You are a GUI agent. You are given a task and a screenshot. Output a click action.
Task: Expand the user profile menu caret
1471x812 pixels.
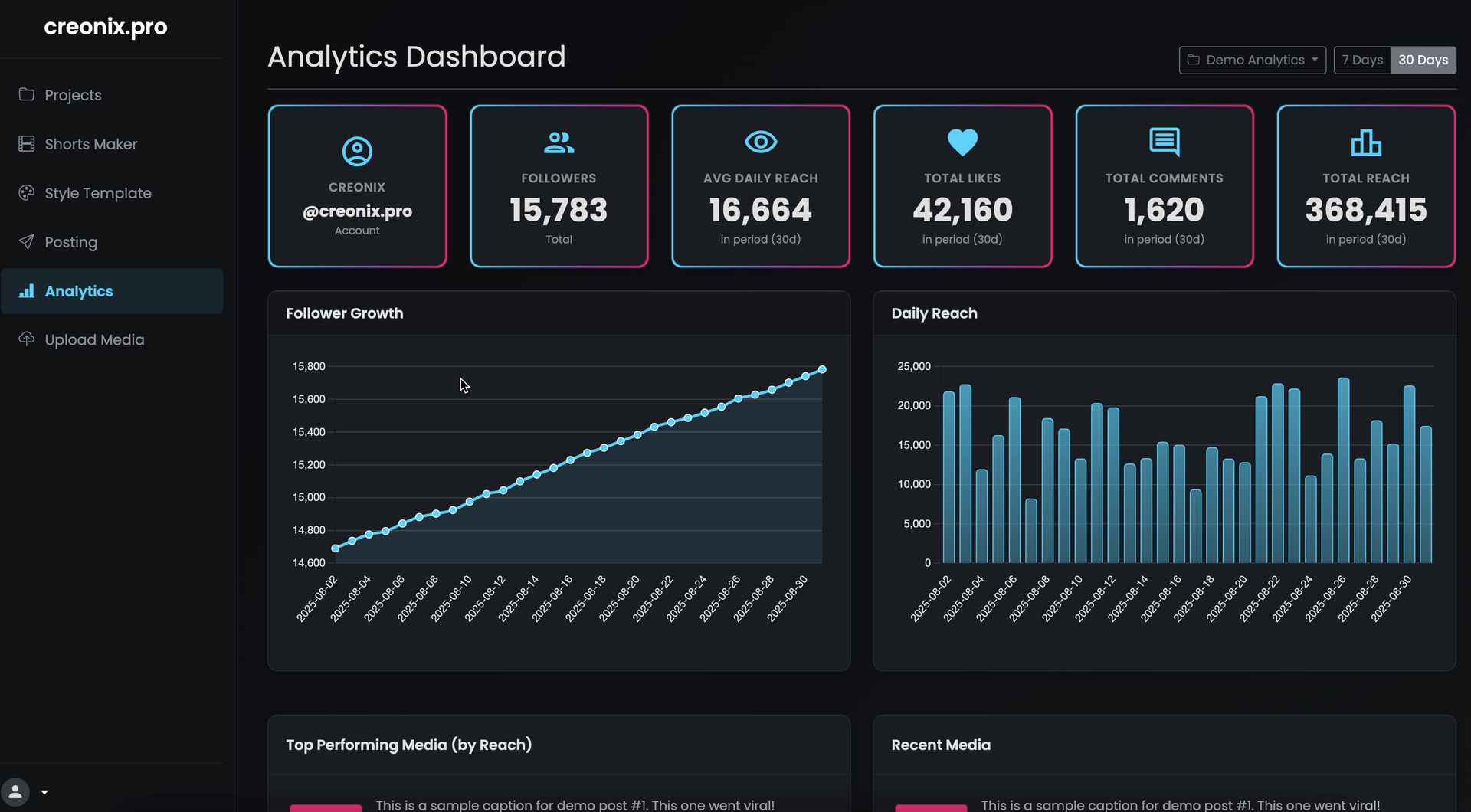coord(44,792)
